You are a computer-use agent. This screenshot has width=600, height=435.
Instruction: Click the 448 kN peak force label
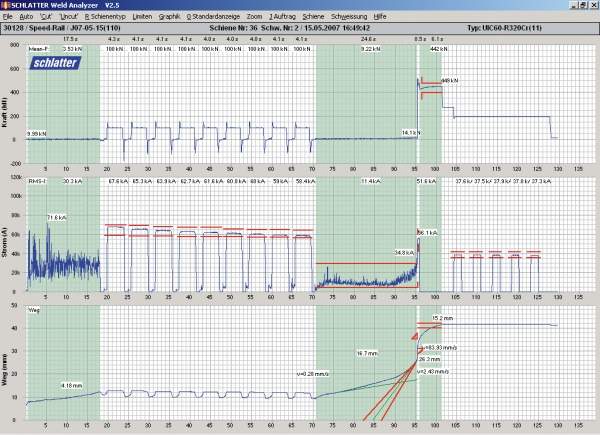click(x=448, y=81)
